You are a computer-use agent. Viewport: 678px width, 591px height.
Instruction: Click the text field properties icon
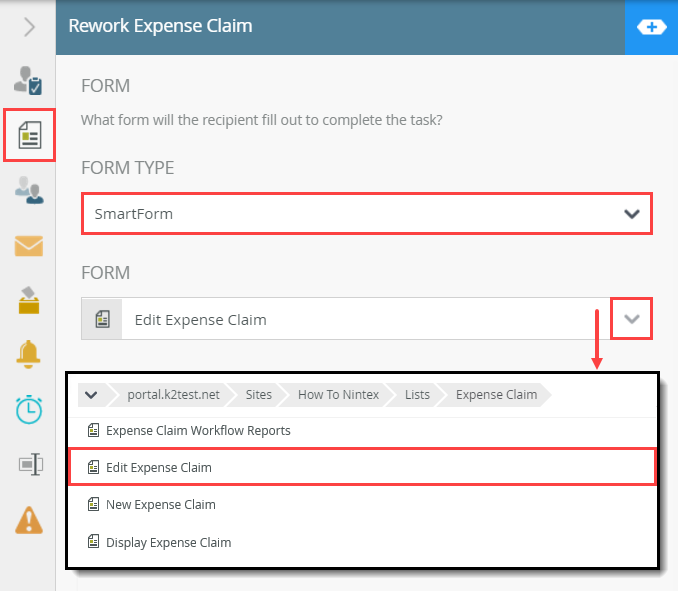(29, 464)
